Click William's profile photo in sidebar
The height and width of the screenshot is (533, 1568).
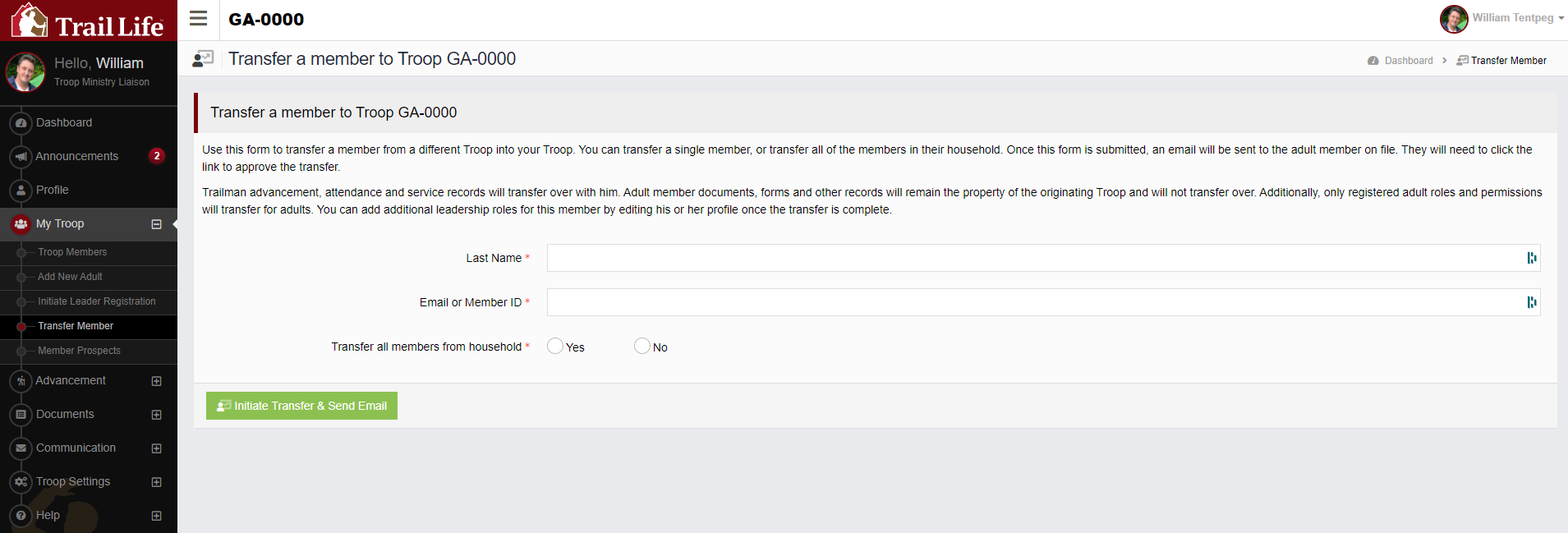(x=25, y=72)
